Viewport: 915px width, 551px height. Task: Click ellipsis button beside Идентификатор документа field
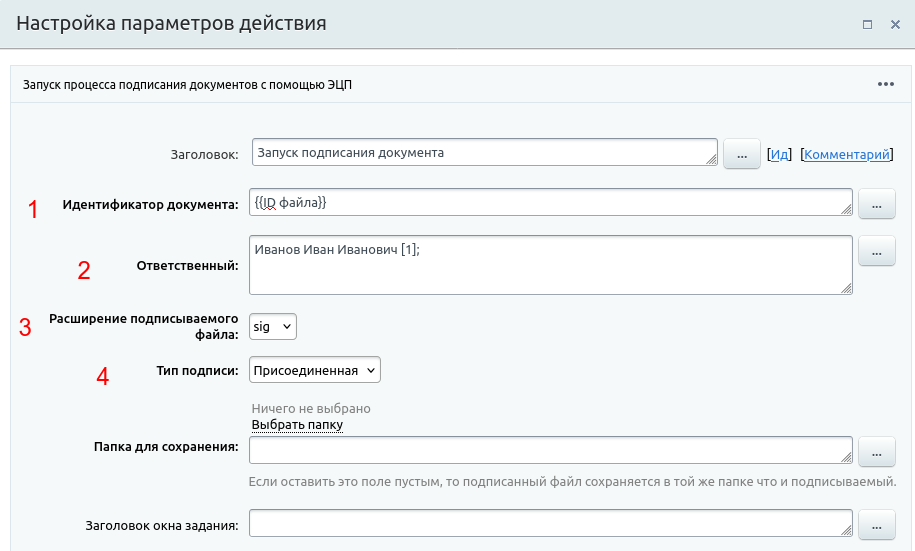pos(876,205)
